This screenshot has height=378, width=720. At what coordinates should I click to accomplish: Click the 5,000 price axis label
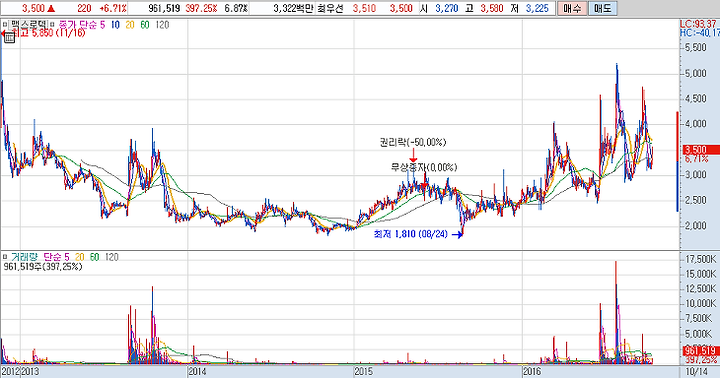tap(695, 73)
